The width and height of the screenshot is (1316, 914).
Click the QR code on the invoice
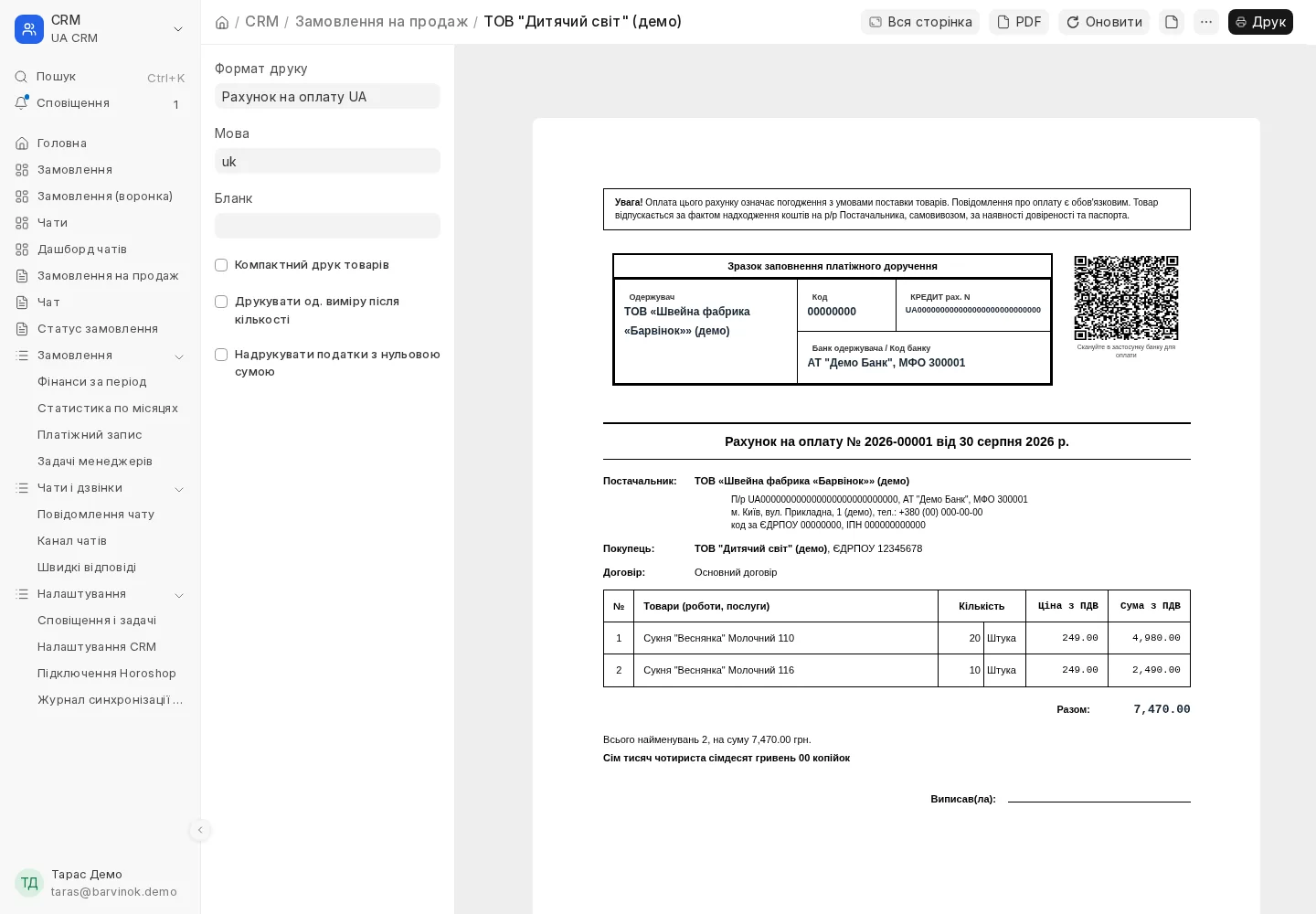pos(1126,298)
